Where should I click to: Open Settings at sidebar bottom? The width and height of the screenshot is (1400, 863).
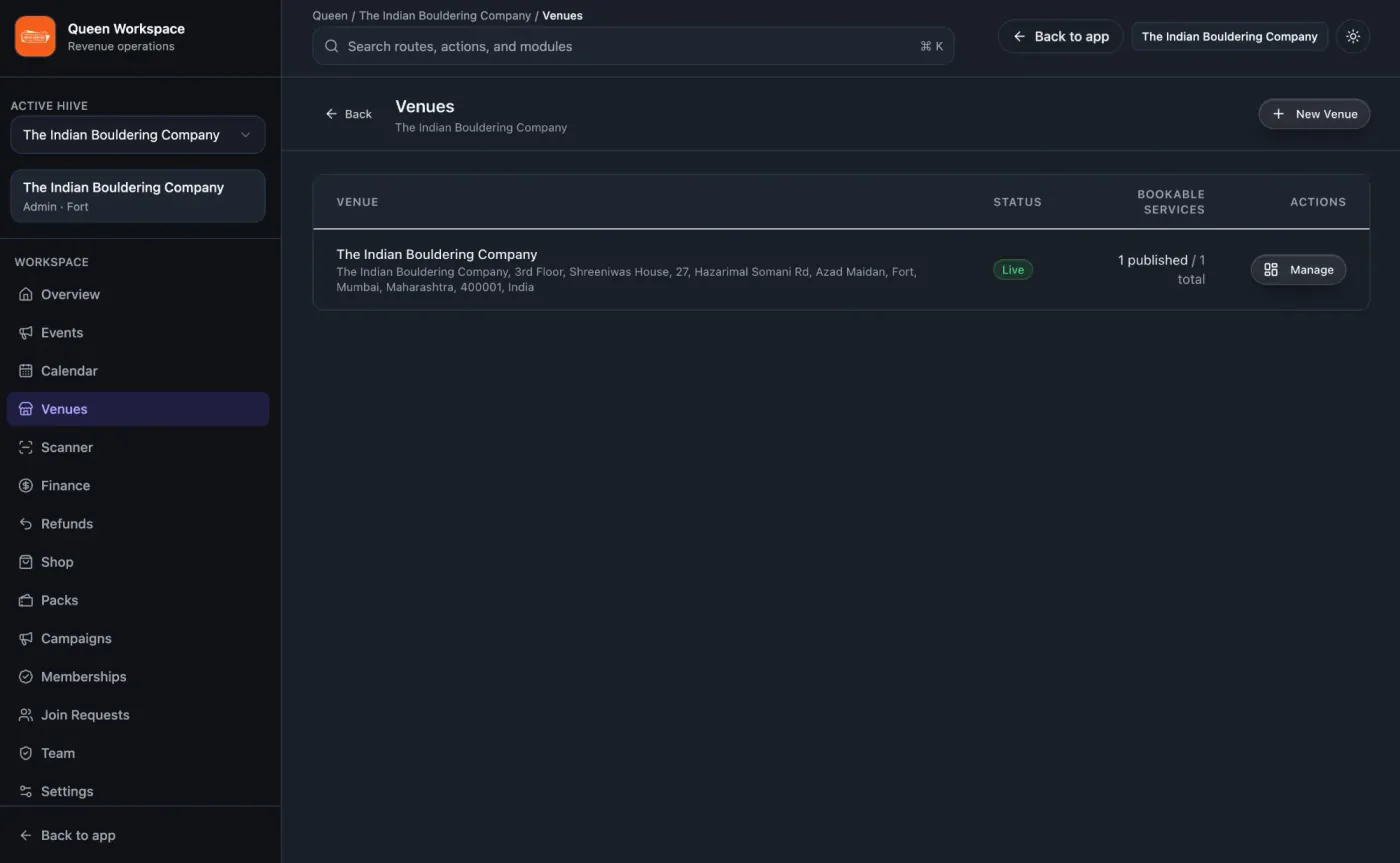(138, 791)
